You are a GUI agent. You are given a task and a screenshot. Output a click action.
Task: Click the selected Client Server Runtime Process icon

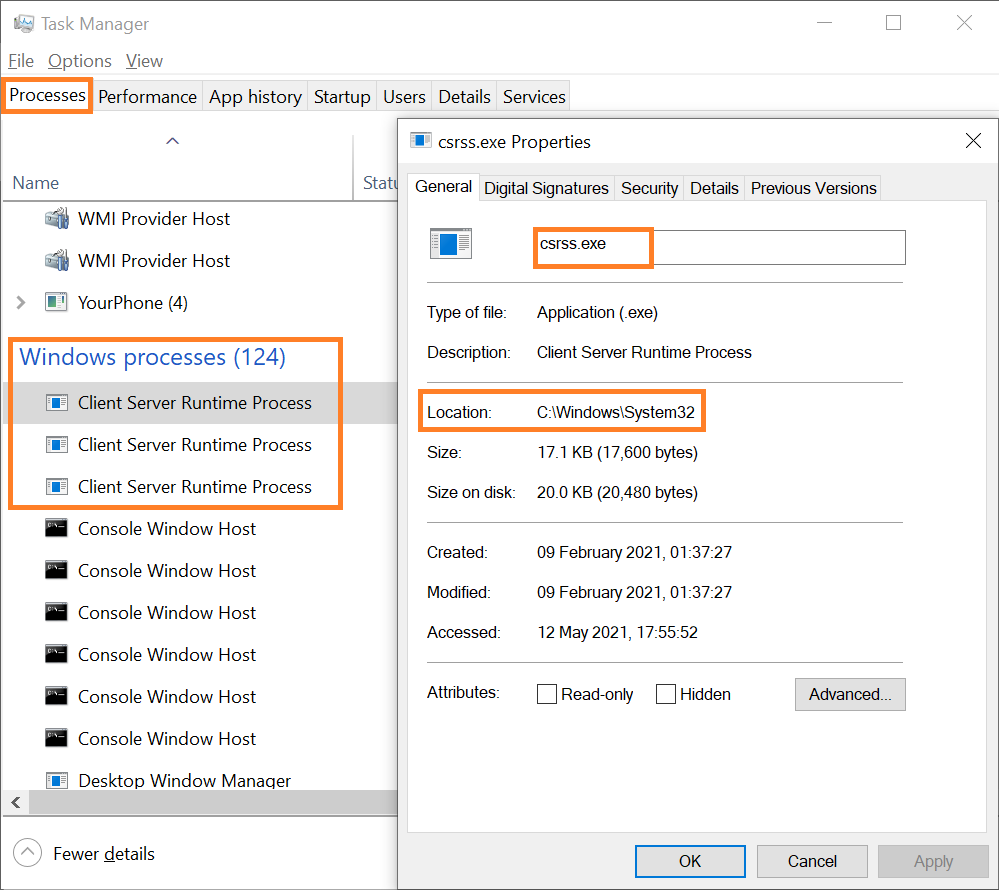(57, 403)
